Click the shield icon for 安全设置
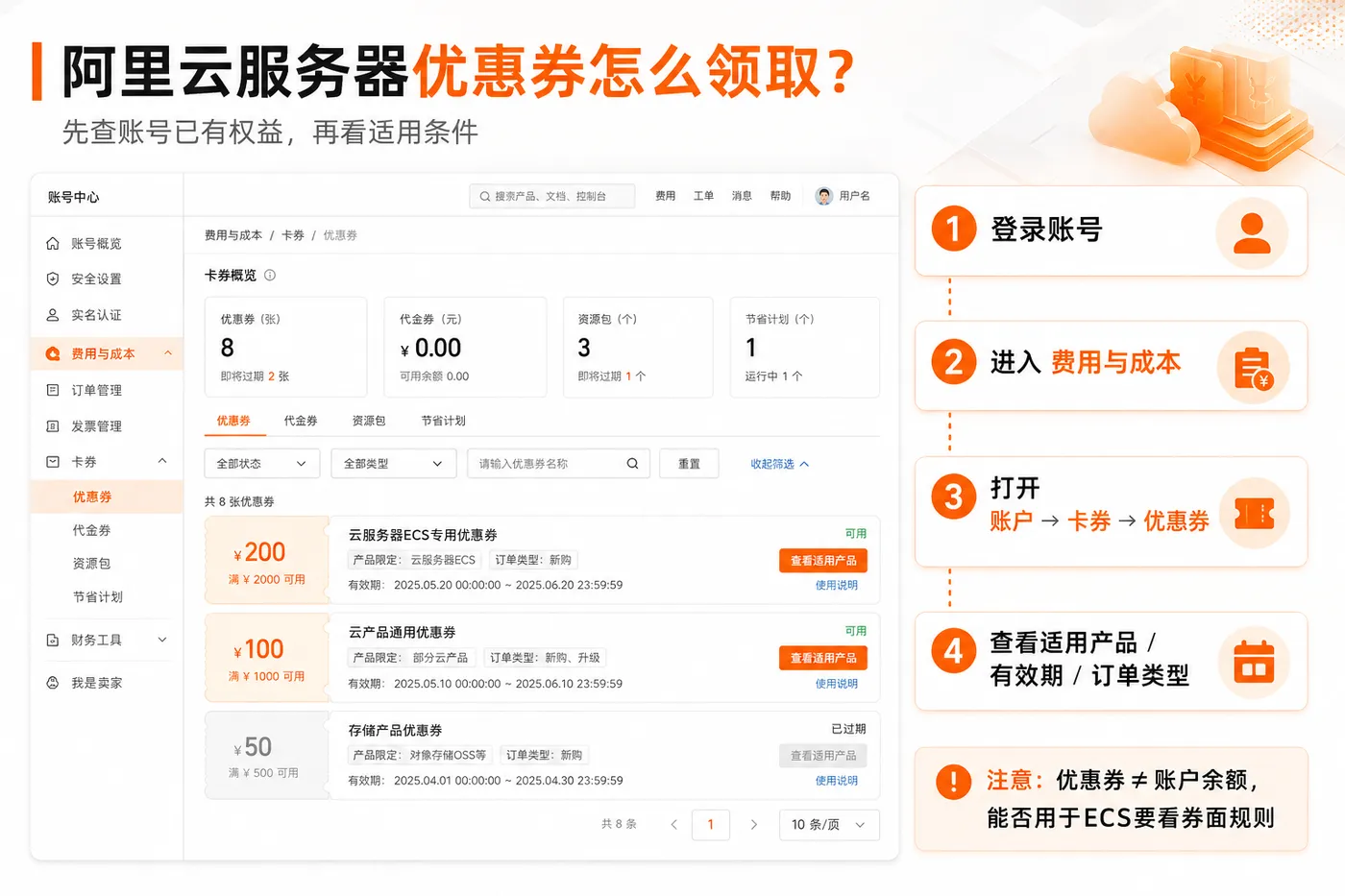This screenshot has height=896, width=1345. coord(53,279)
